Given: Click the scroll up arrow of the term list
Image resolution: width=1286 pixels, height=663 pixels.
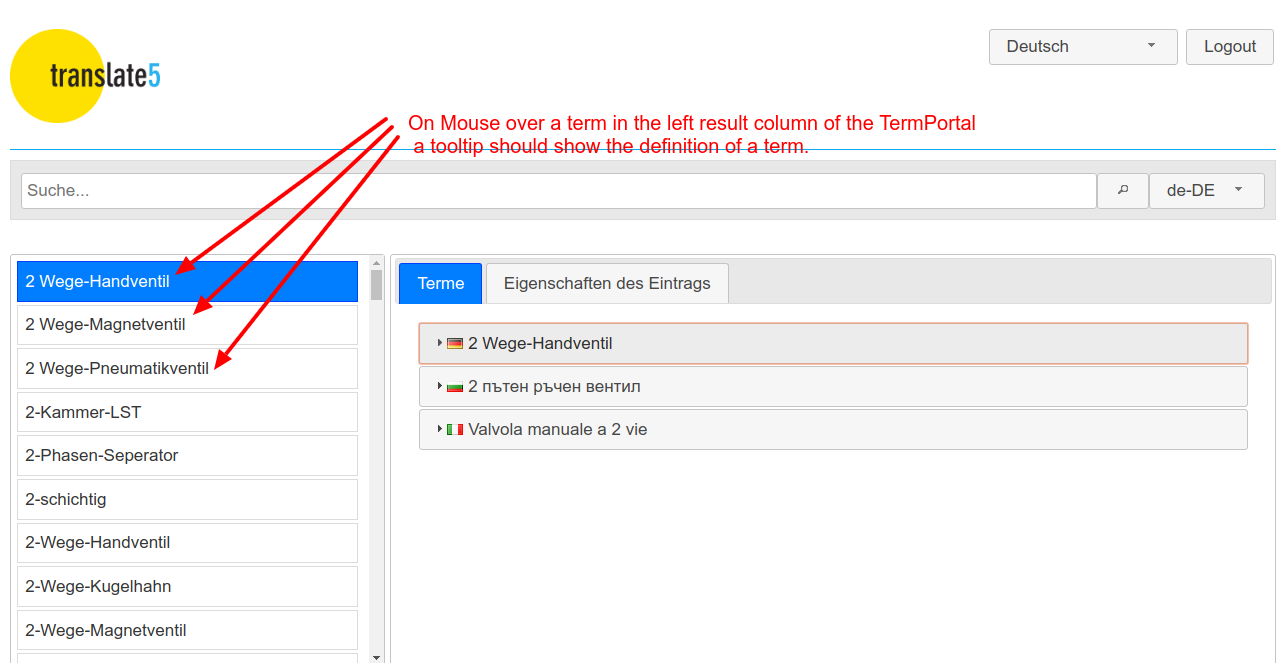Looking at the screenshot, I should [x=376, y=262].
